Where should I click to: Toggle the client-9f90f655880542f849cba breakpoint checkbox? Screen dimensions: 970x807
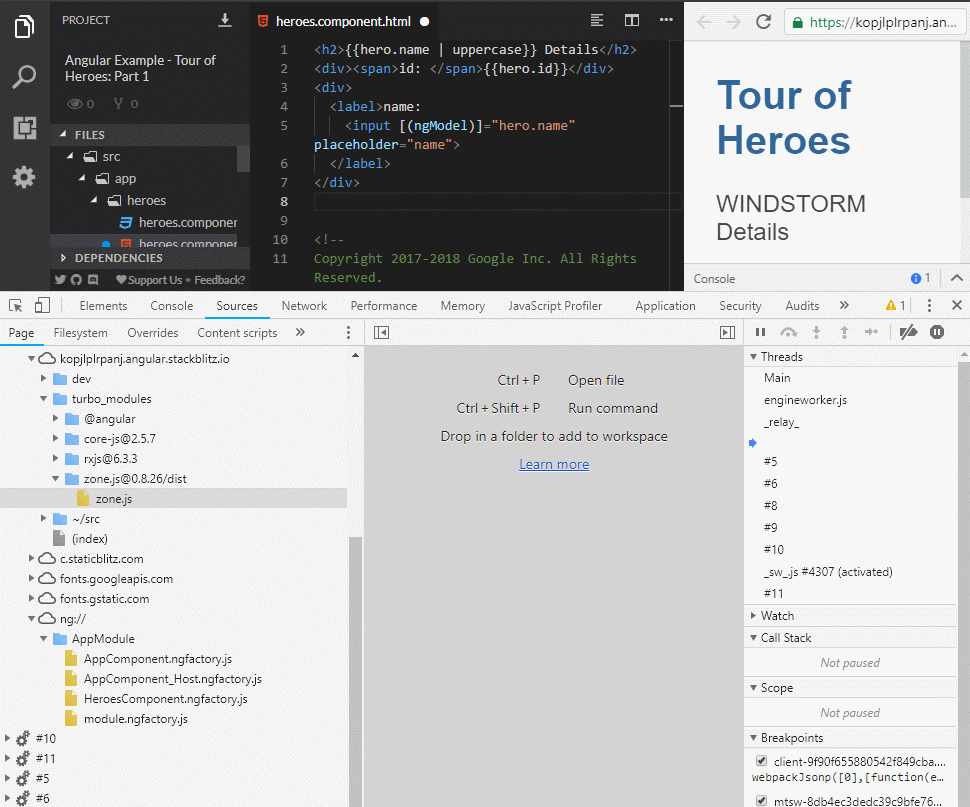(762, 761)
